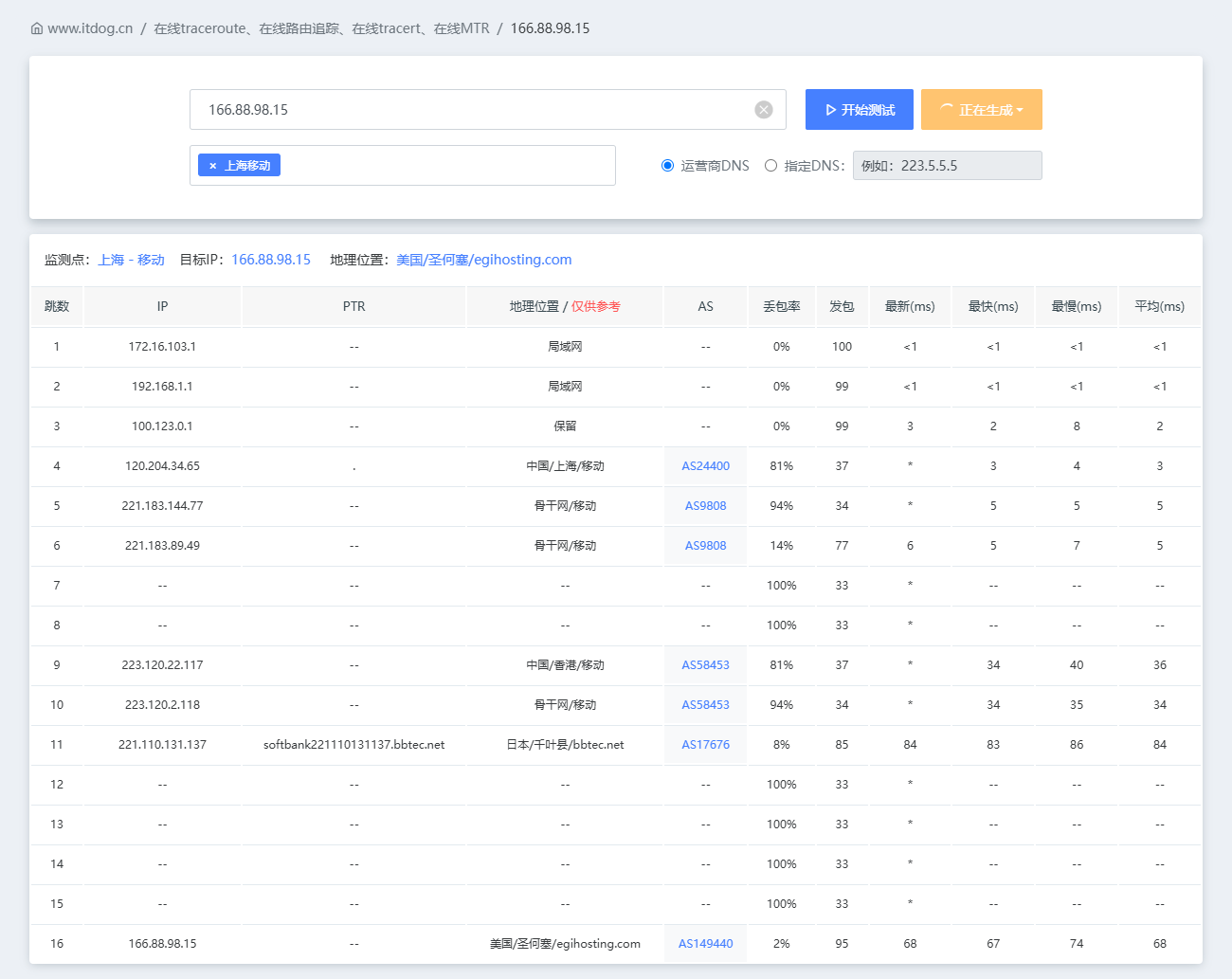Clear the IP input with the X icon
This screenshot has width=1232, height=979.
(764, 110)
